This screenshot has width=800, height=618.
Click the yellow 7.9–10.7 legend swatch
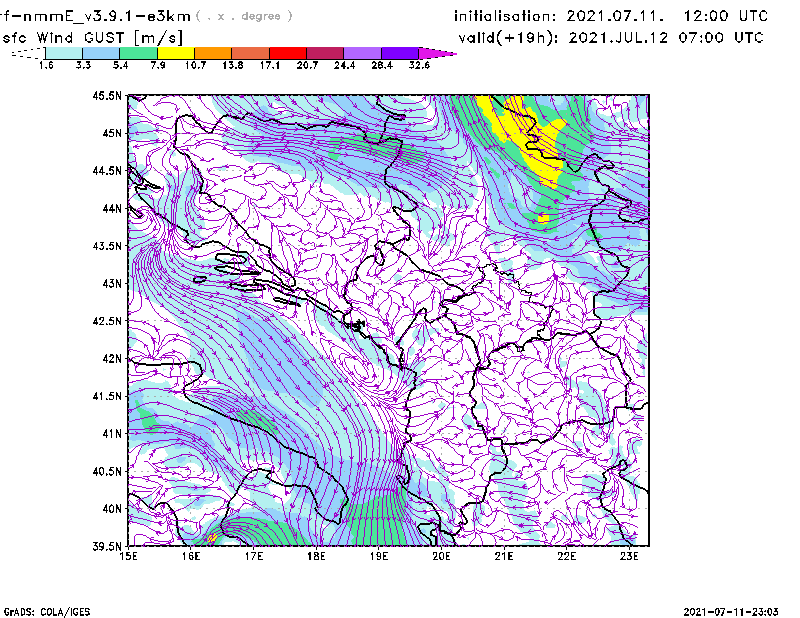coord(176,53)
